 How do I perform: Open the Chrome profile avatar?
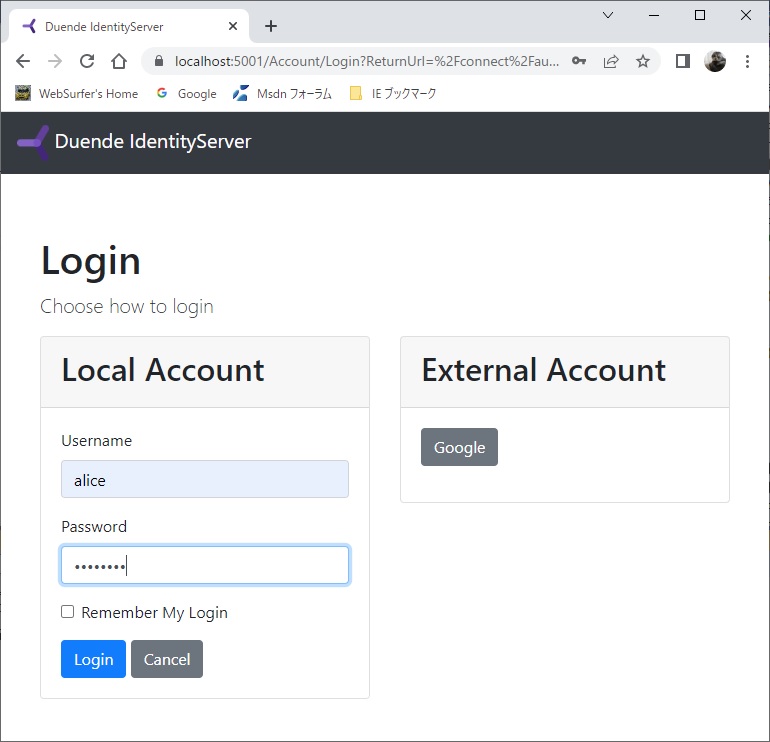point(715,61)
